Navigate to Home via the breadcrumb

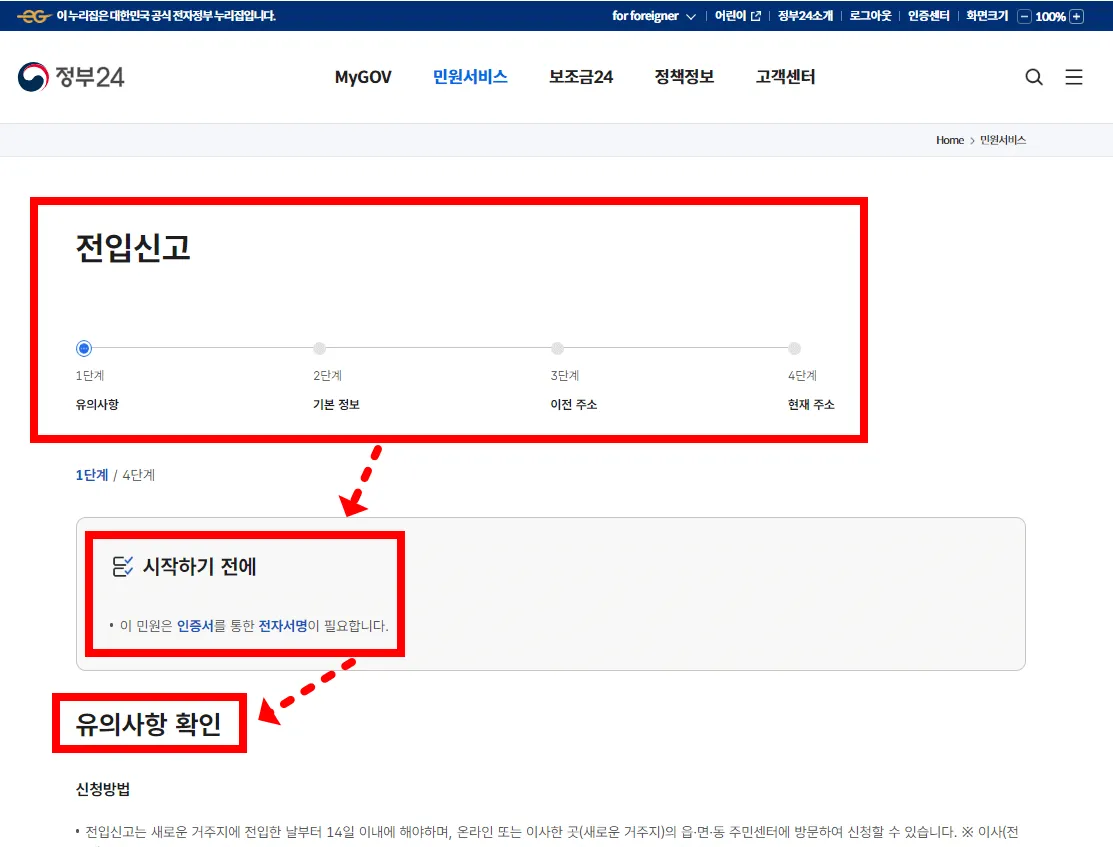click(x=949, y=140)
